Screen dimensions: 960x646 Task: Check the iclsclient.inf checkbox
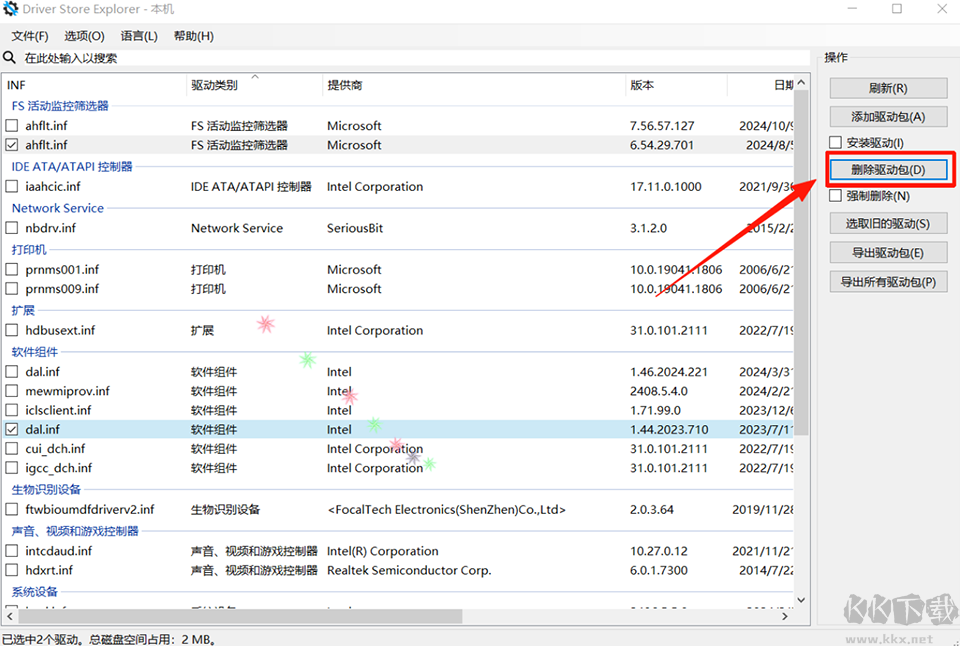tap(12, 410)
